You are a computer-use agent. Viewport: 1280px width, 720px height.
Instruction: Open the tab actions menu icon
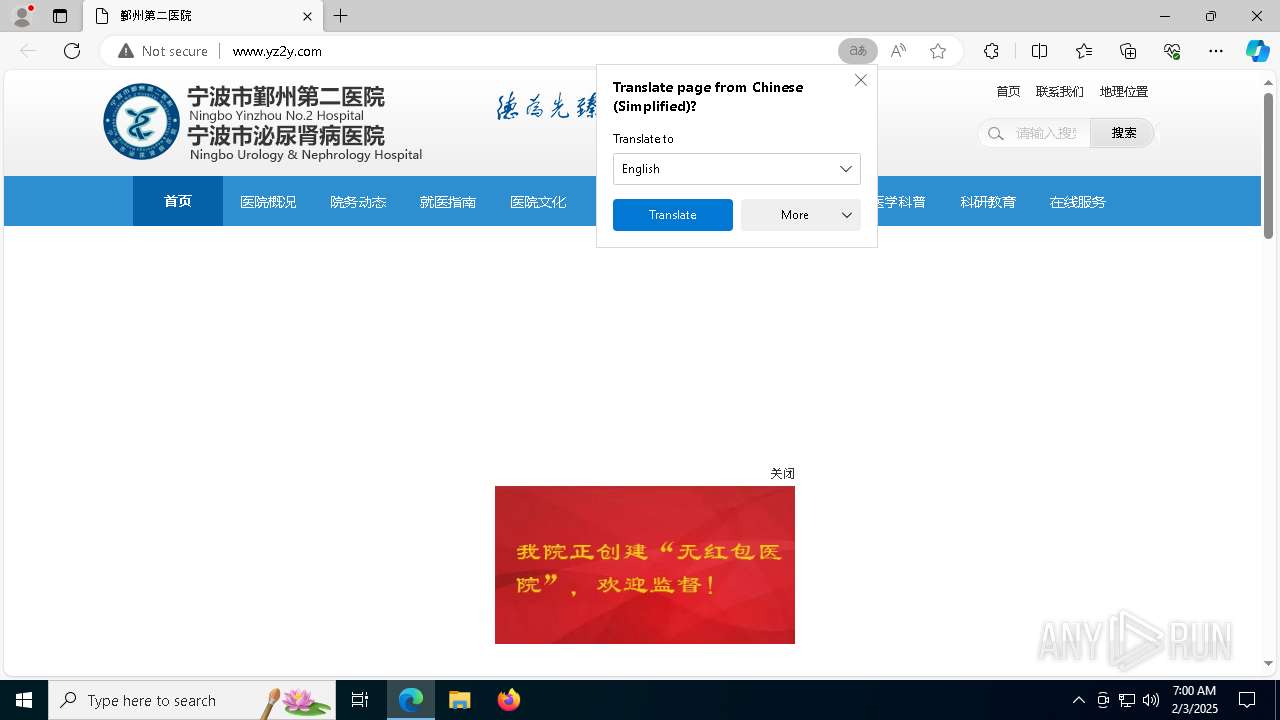[x=60, y=16]
